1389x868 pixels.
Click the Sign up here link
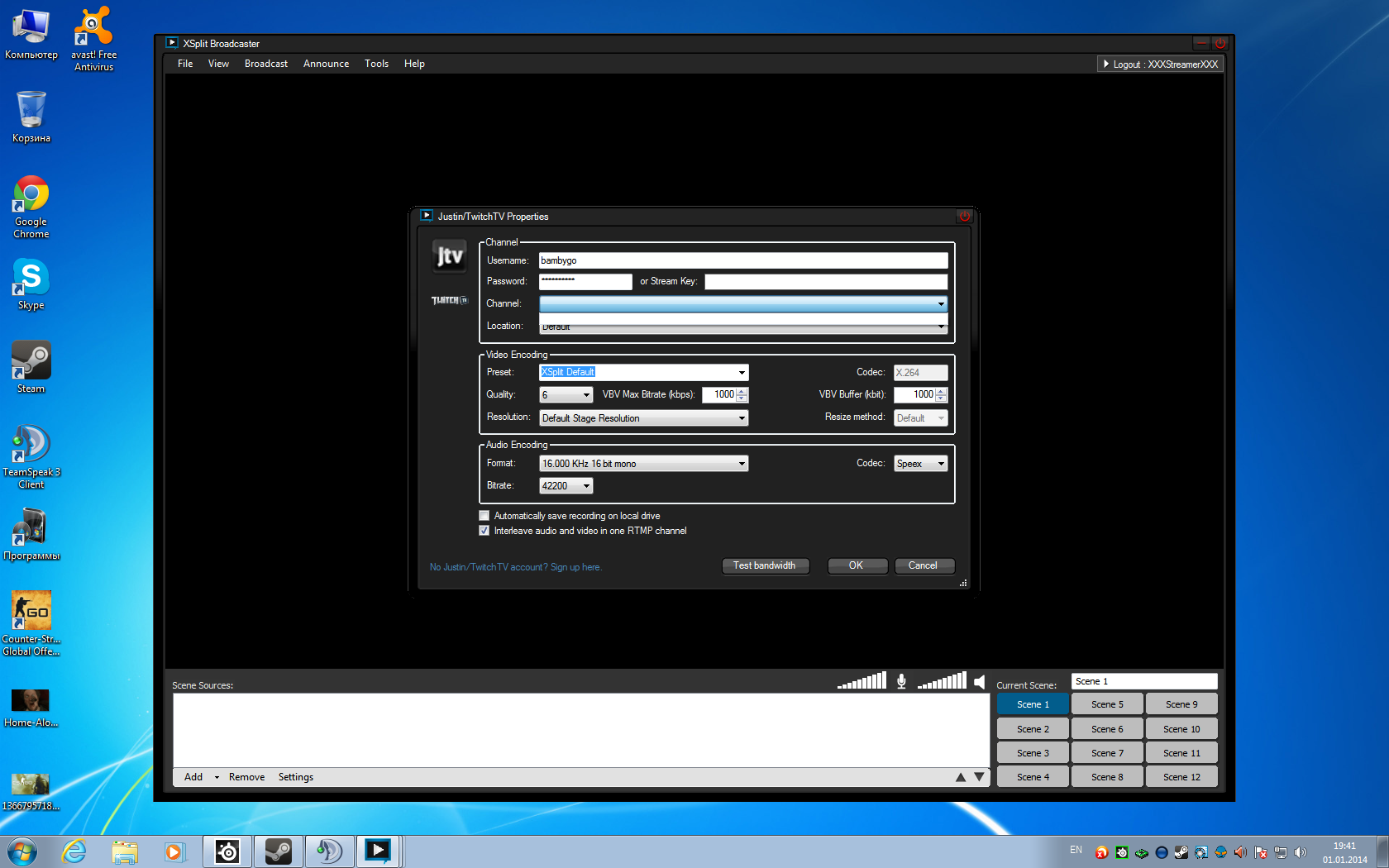[575, 567]
